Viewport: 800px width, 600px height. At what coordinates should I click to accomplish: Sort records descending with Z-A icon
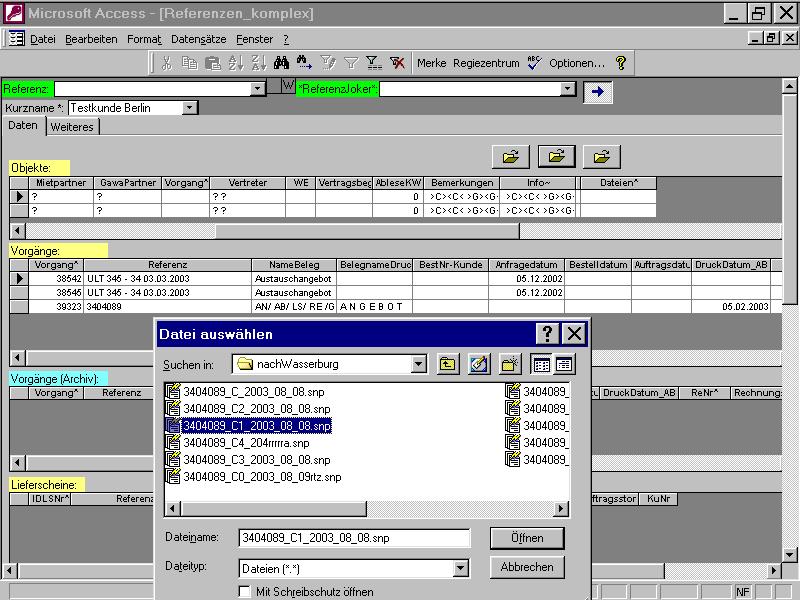[x=257, y=62]
